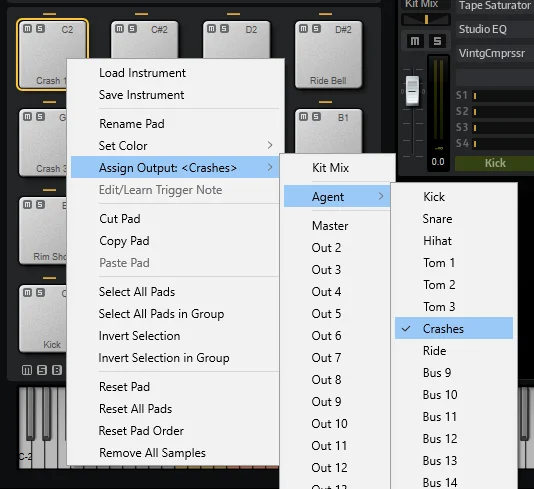
Task: Select Hihat agent bus
Action: [x=454, y=241]
